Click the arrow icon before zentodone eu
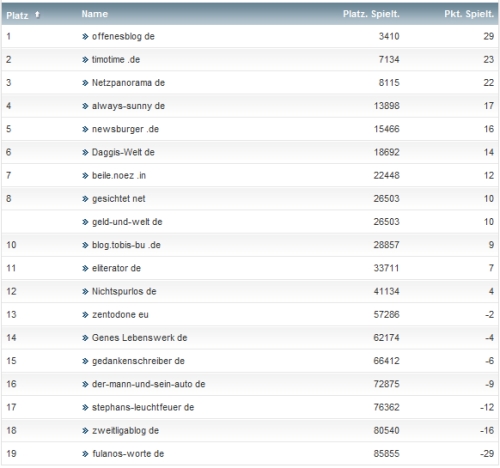500x468 pixels. click(x=85, y=315)
